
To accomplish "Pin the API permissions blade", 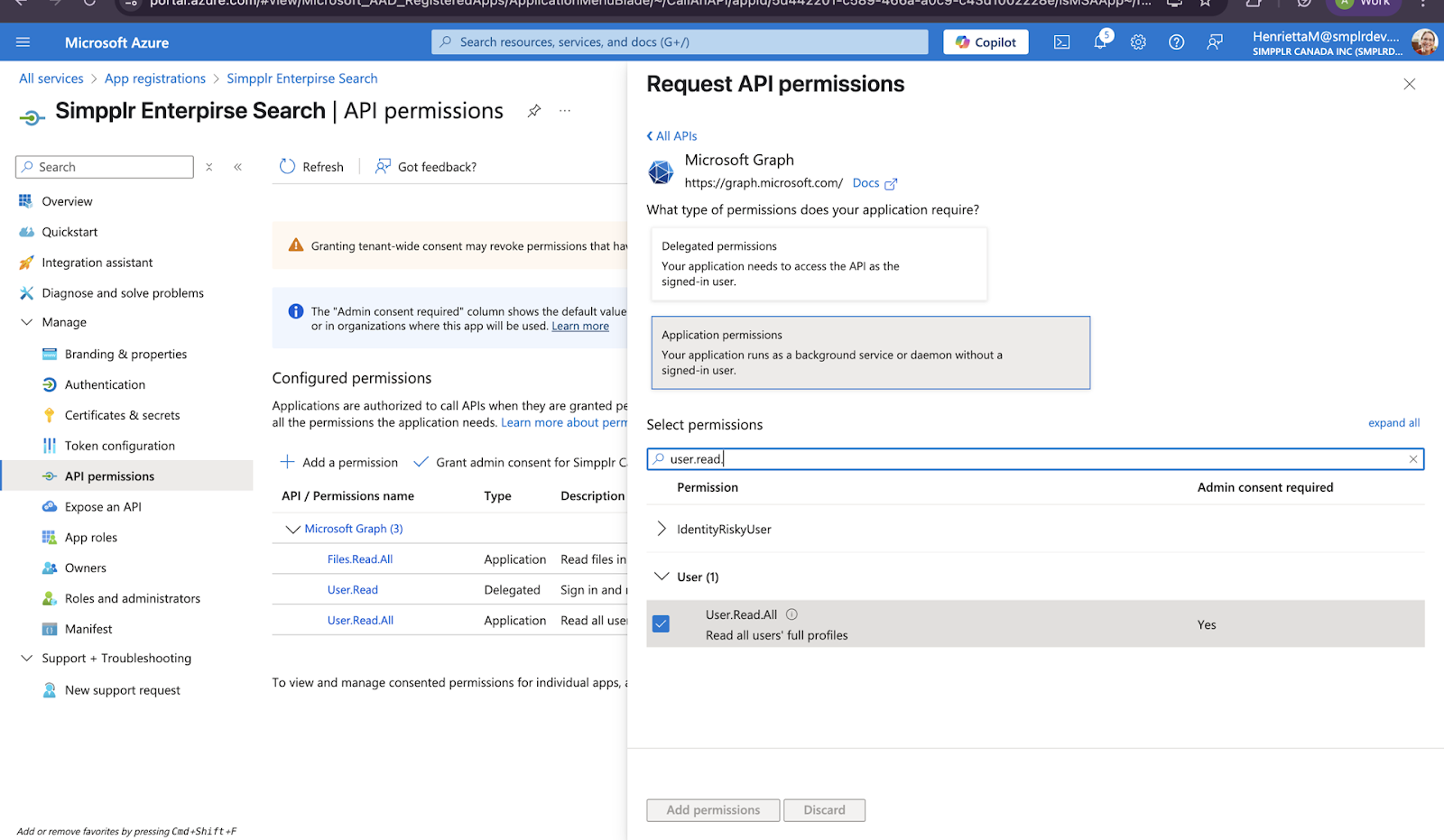I will click(534, 111).
